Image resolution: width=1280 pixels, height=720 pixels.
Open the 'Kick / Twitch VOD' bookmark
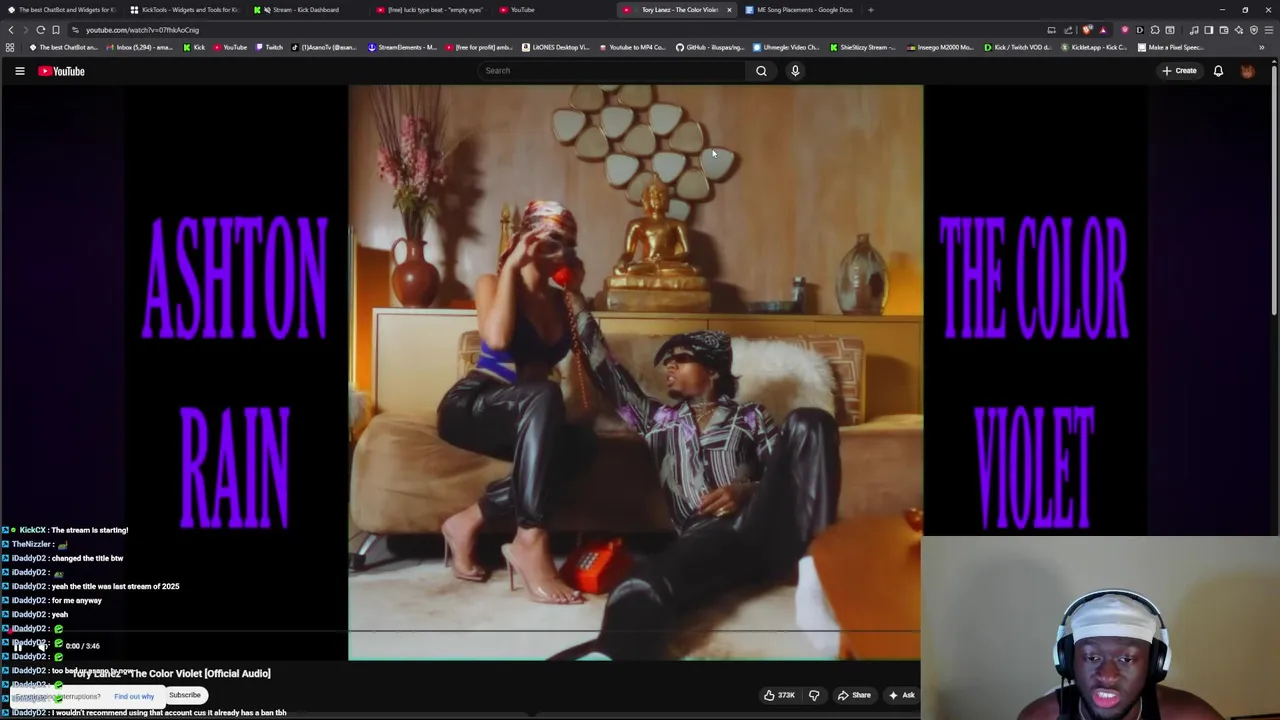pyautogui.click(x=1017, y=47)
